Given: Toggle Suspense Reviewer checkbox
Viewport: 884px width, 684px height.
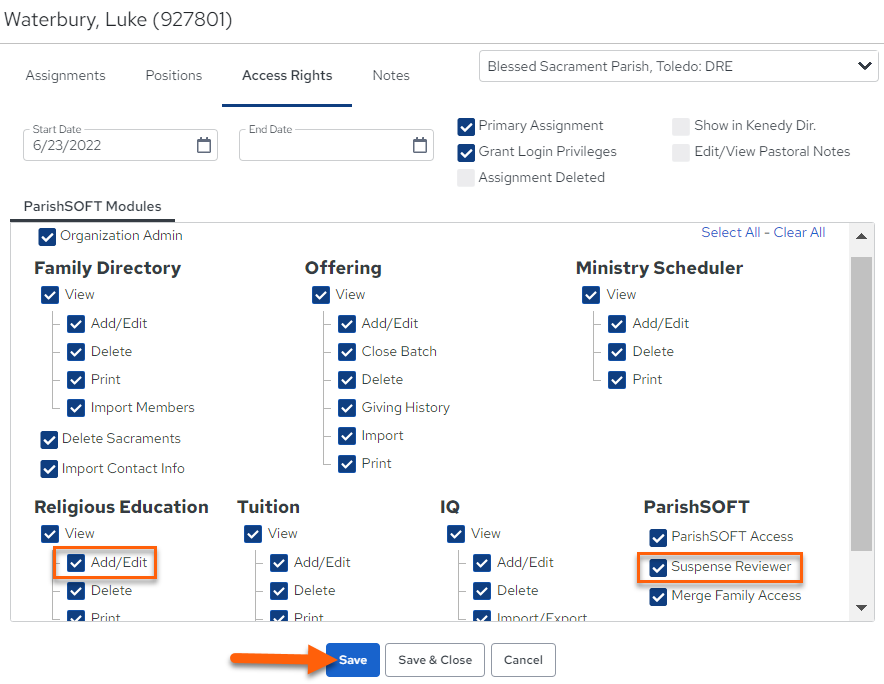Looking at the screenshot, I should (658, 567).
